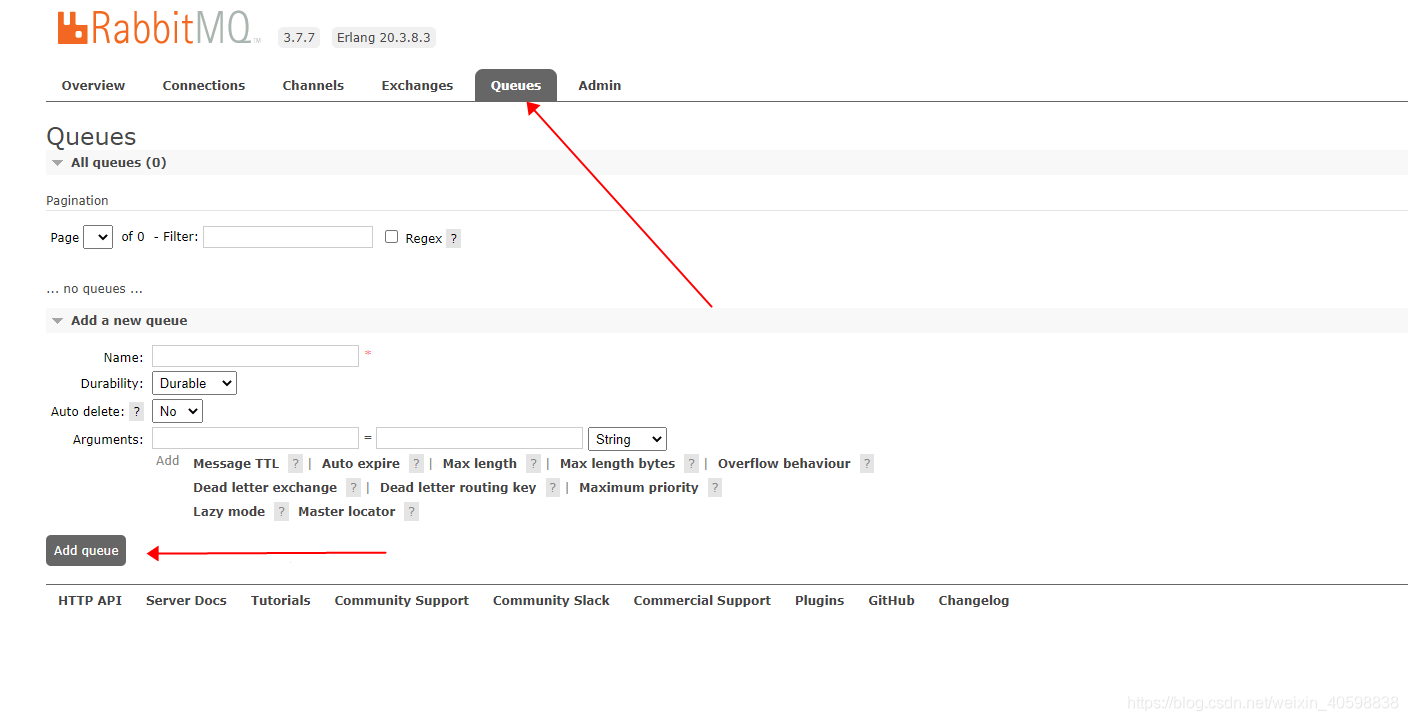
Task: Click the Erlang 20.3.8.3 badge
Action: coord(384,37)
